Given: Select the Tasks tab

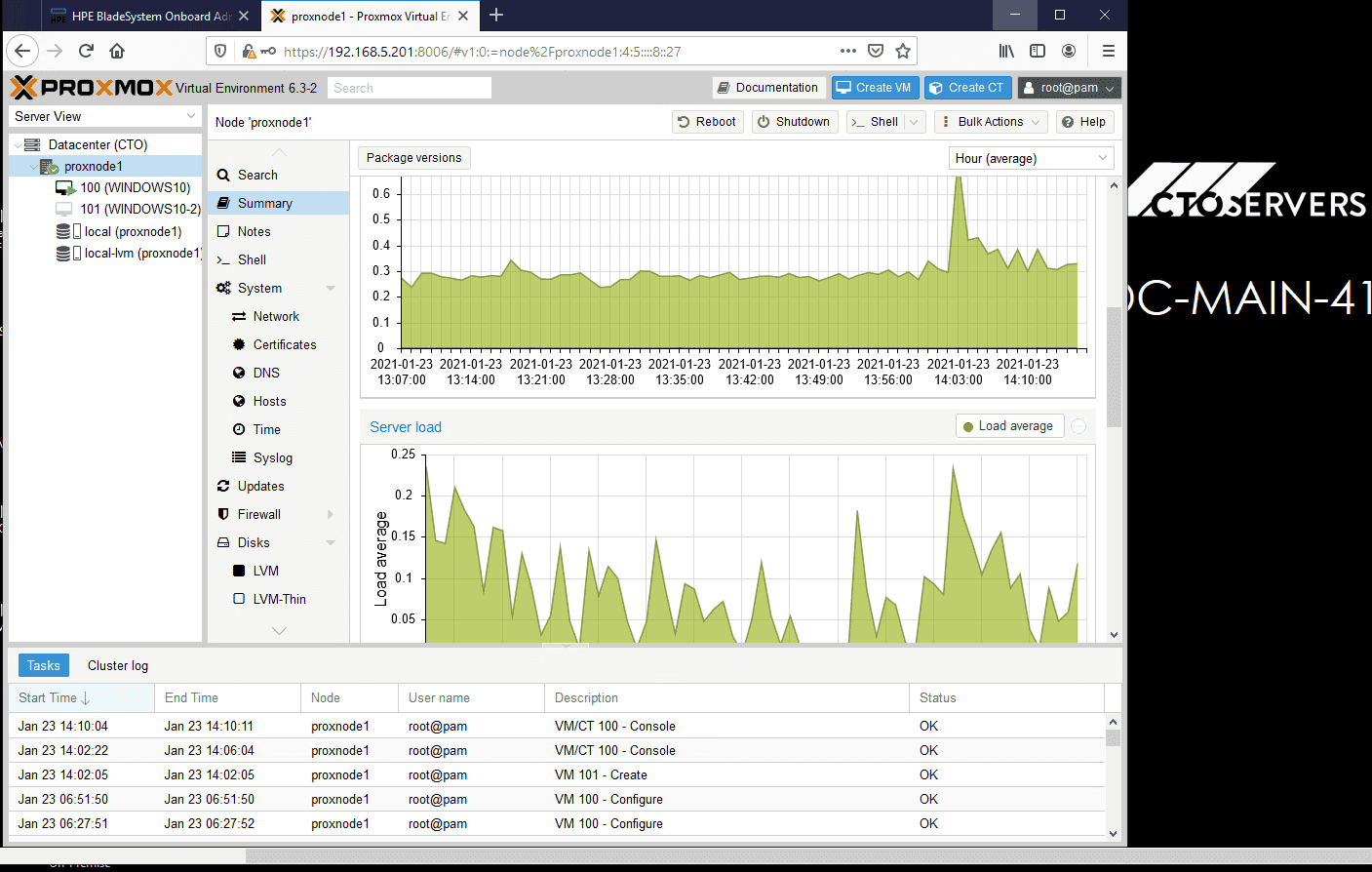Looking at the screenshot, I should click(44, 666).
